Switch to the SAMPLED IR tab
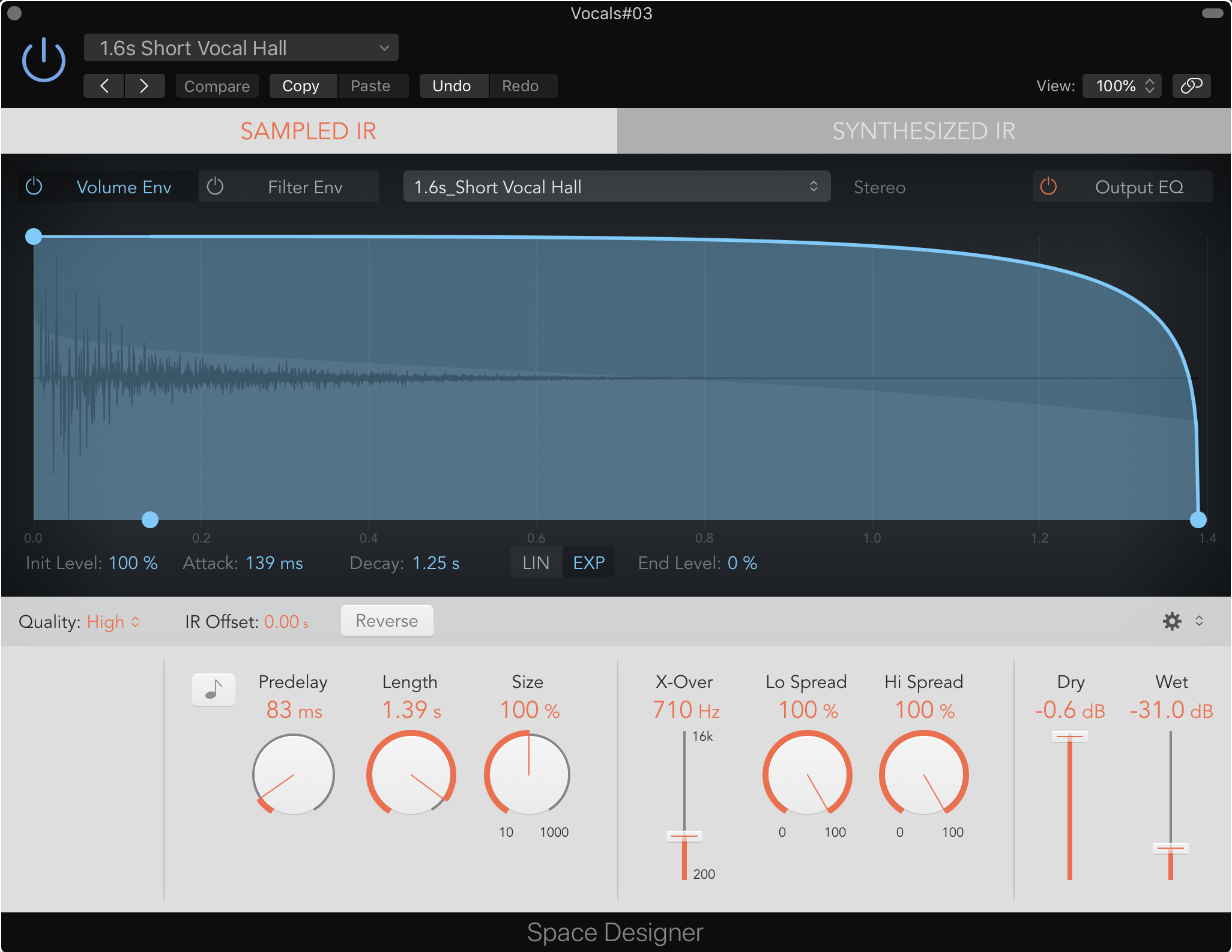The image size is (1232, 952). [309, 131]
